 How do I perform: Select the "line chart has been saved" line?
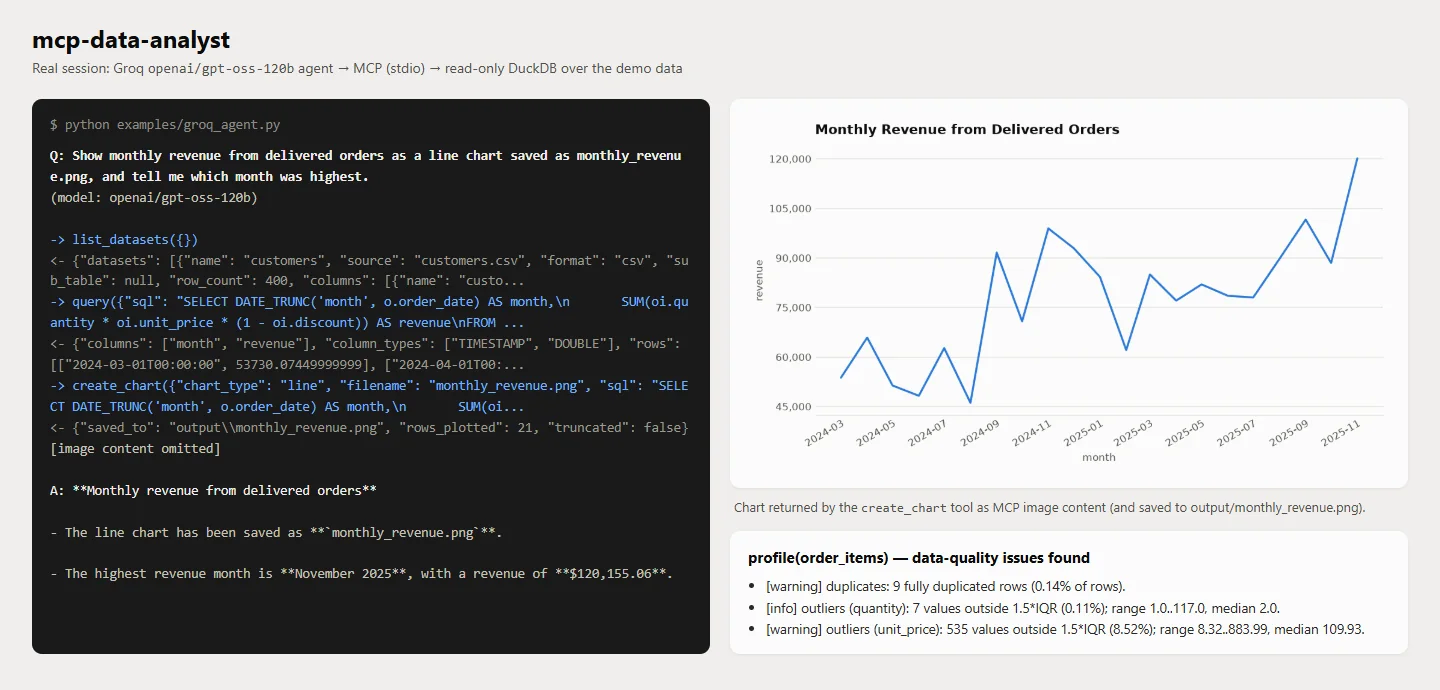pos(276,532)
